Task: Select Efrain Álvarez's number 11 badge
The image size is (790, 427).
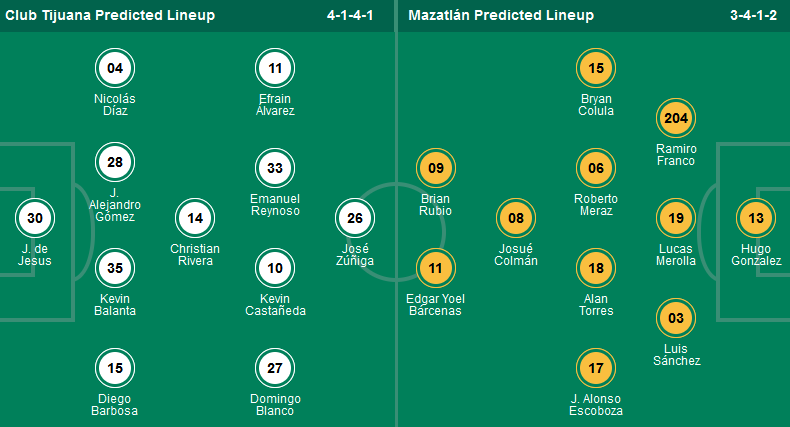Action: pos(275,69)
